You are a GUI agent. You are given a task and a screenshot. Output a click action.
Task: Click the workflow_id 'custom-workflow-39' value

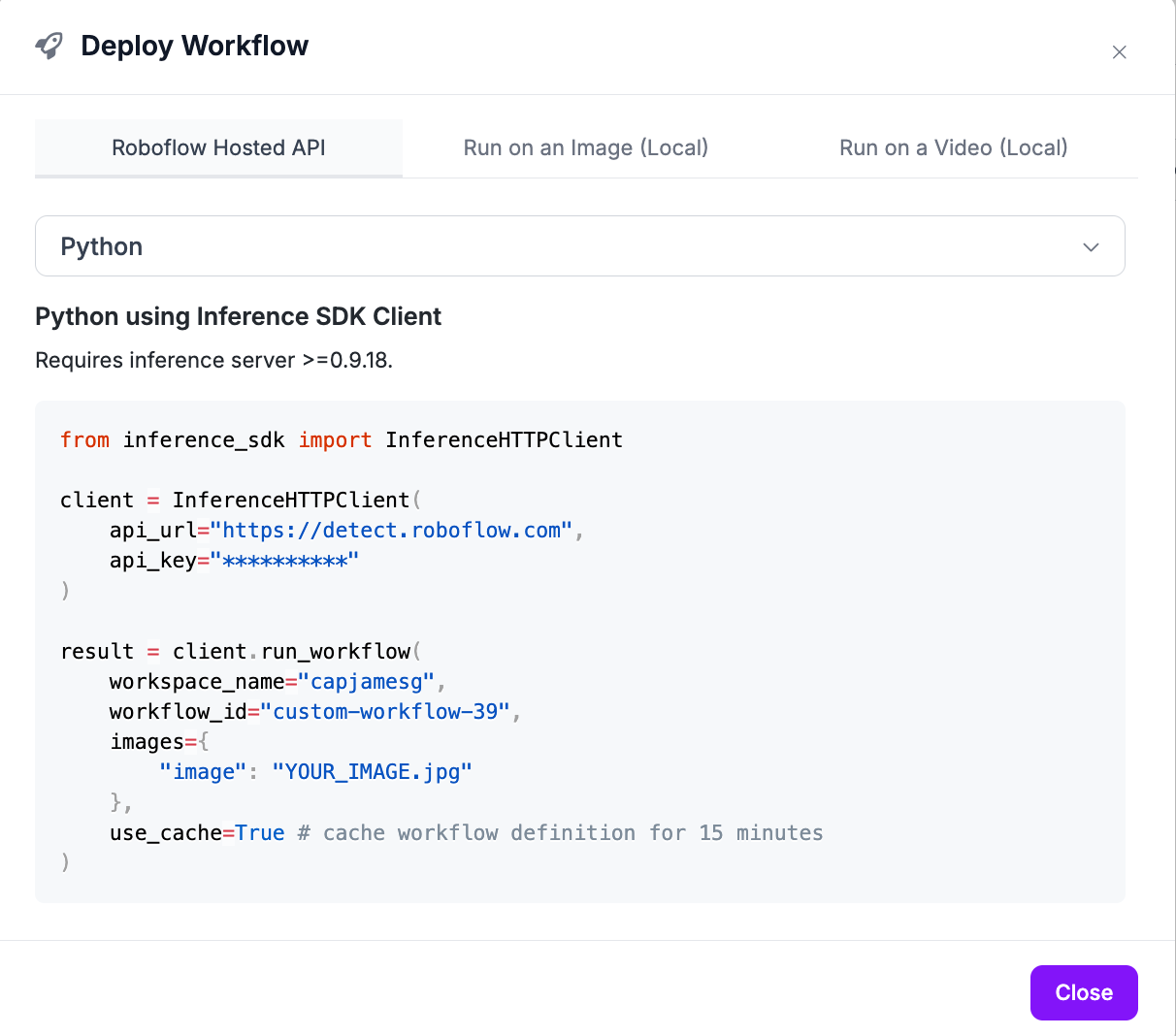385,712
